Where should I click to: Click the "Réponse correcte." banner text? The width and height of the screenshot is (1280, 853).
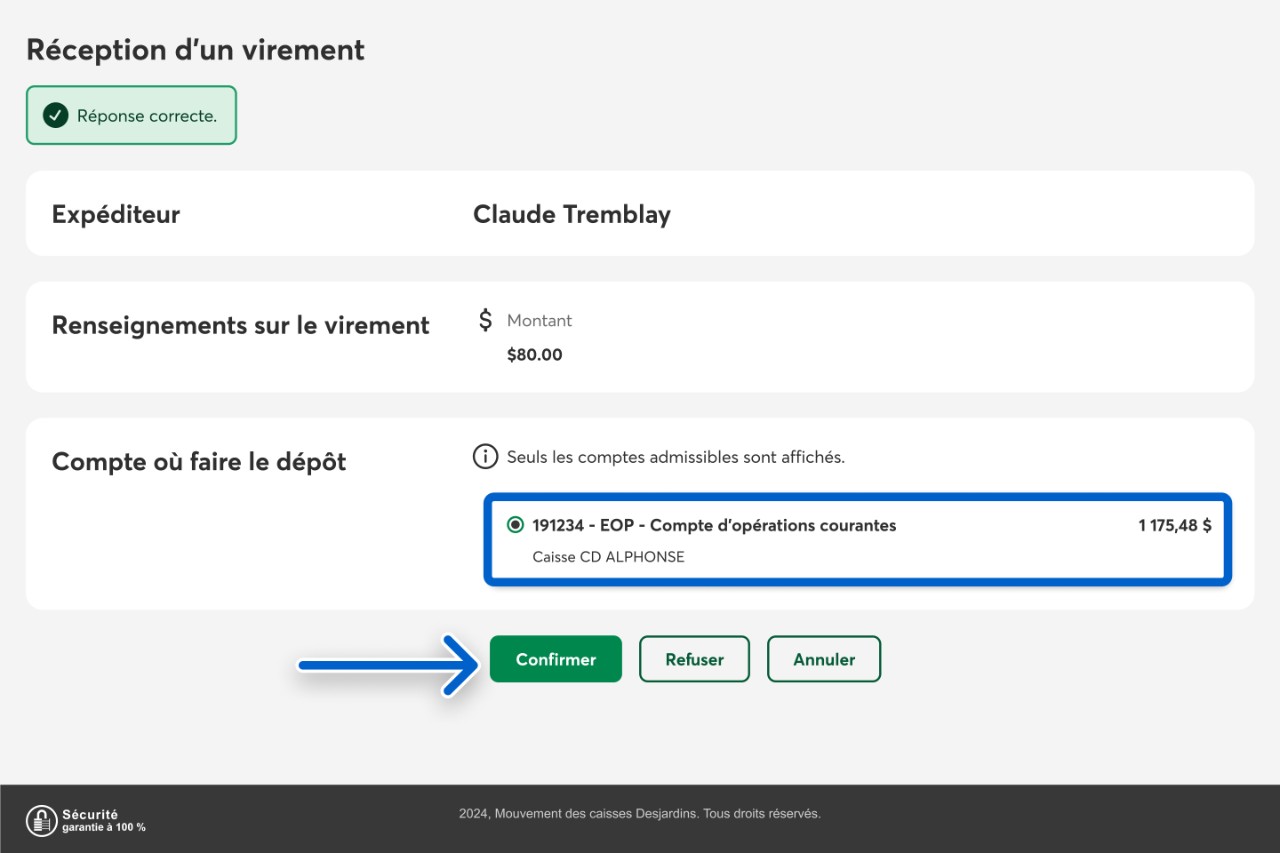pos(147,116)
